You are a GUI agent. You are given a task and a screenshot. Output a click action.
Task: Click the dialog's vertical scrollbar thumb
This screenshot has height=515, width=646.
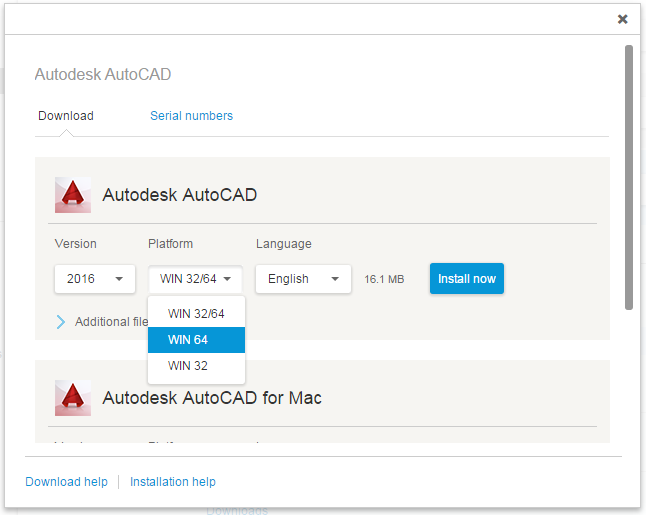point(628,177)
